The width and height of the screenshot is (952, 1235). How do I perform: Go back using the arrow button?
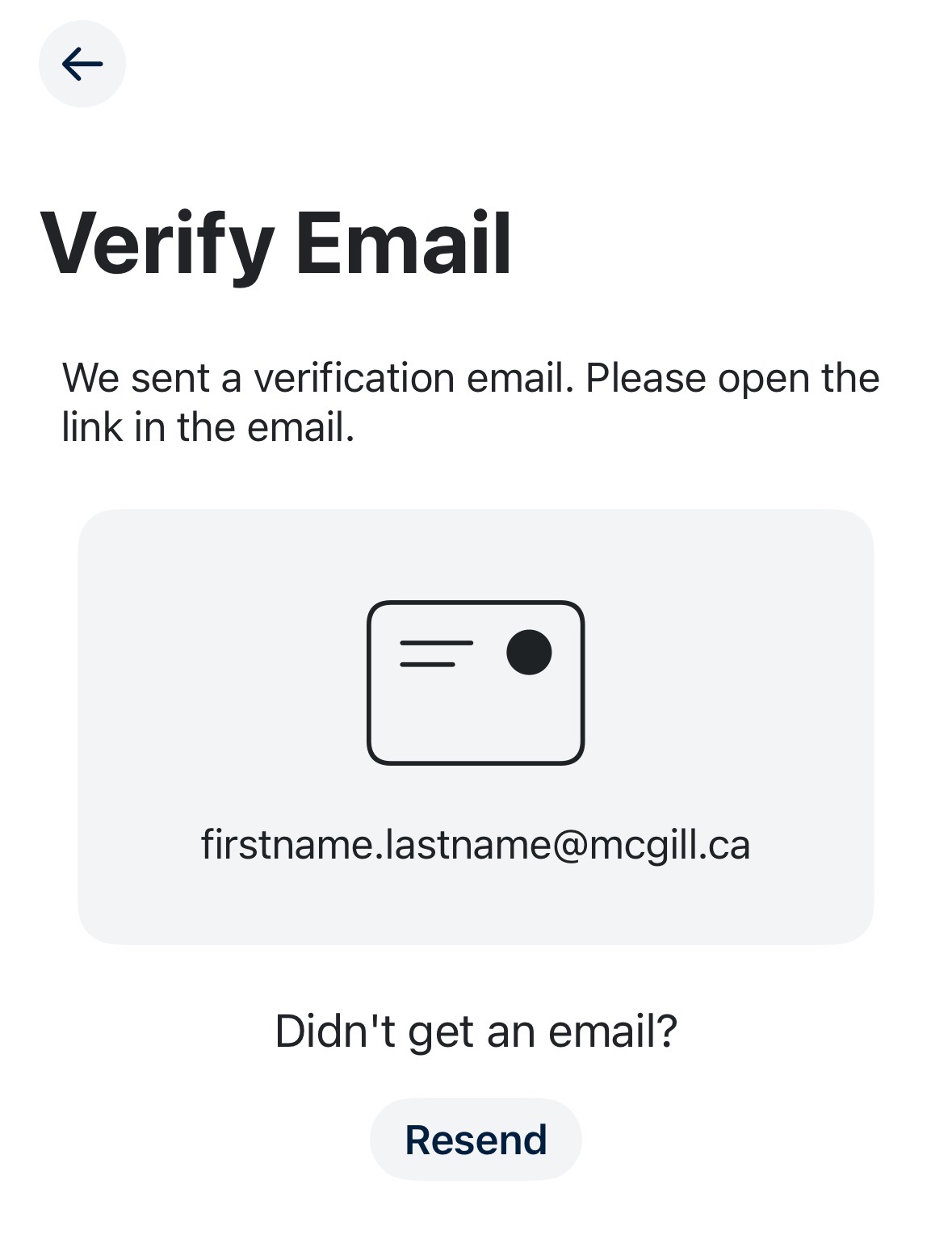[82, 64]
